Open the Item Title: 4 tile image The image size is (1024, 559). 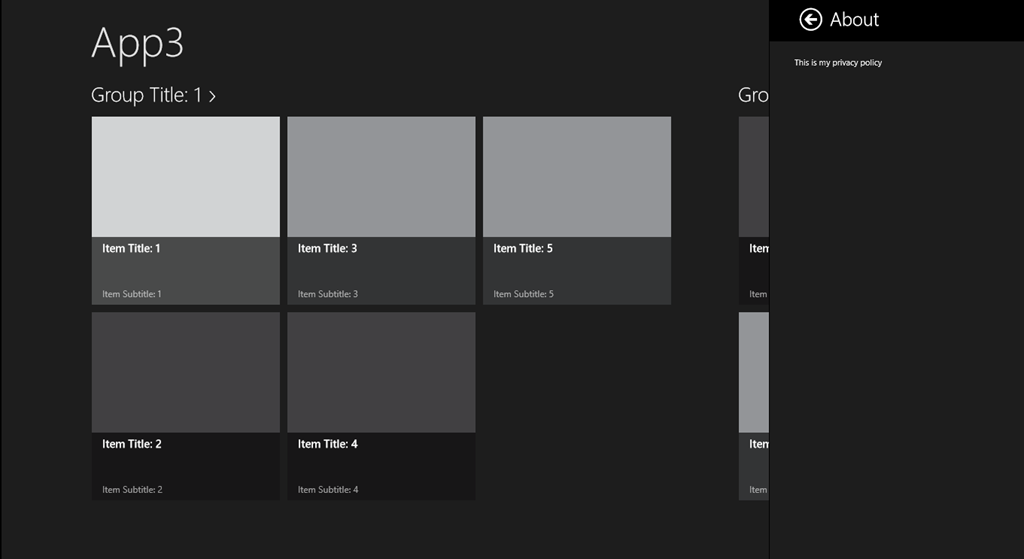point(381,372)
